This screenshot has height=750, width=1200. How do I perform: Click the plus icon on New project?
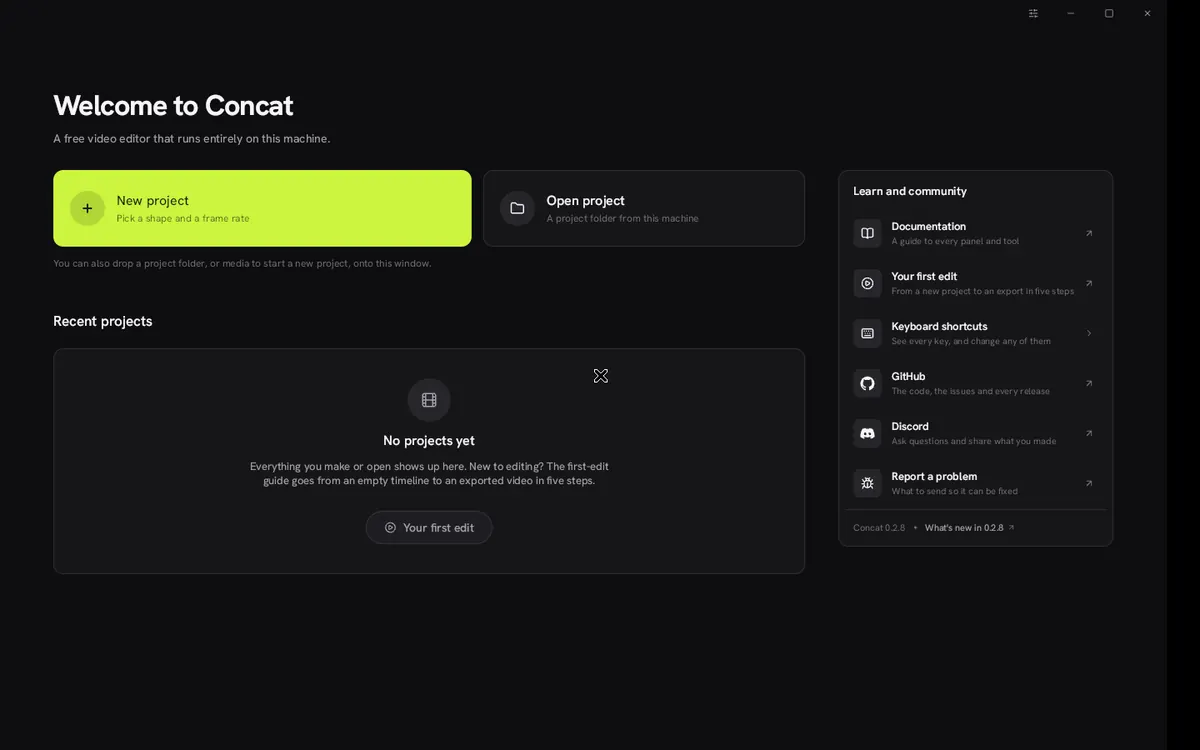87,208
